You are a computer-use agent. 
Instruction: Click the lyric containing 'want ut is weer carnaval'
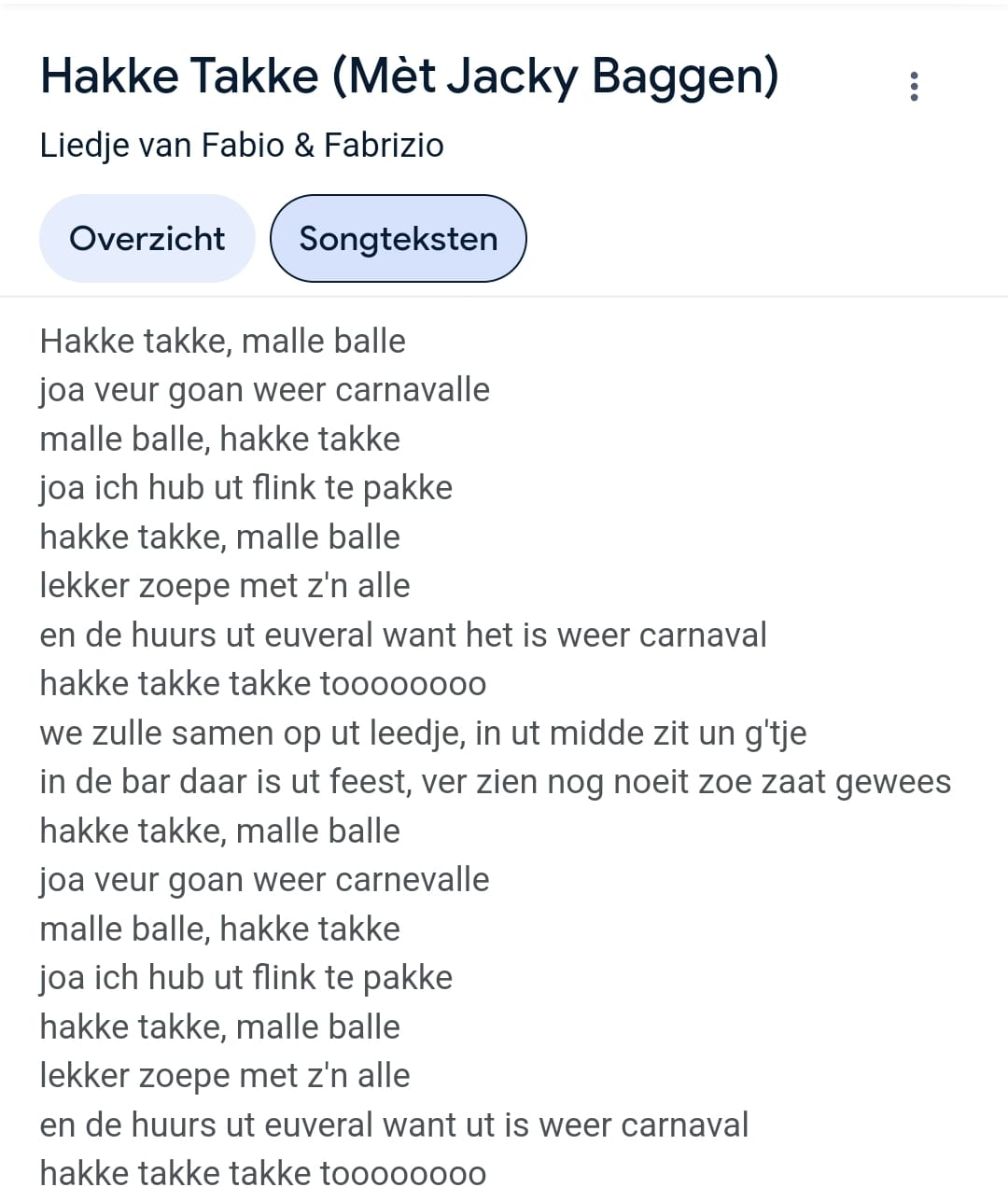[x=394, y=1125]
